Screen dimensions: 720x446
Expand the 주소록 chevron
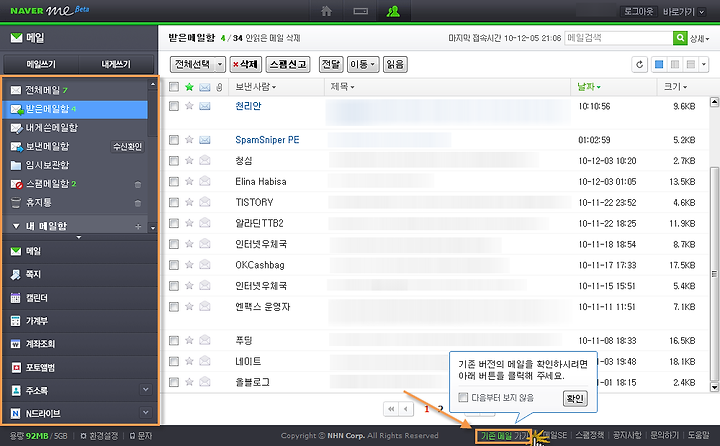click(x=146, y=390)
